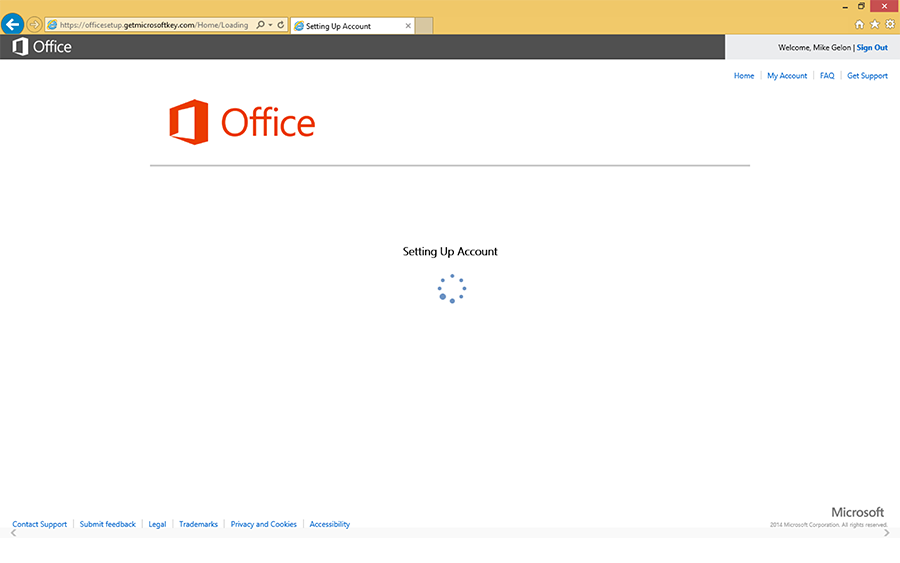Image resolution: width=900 pixels, height=563 pixels.
Task: Open the Get Support link
Action: coord(867,76)
